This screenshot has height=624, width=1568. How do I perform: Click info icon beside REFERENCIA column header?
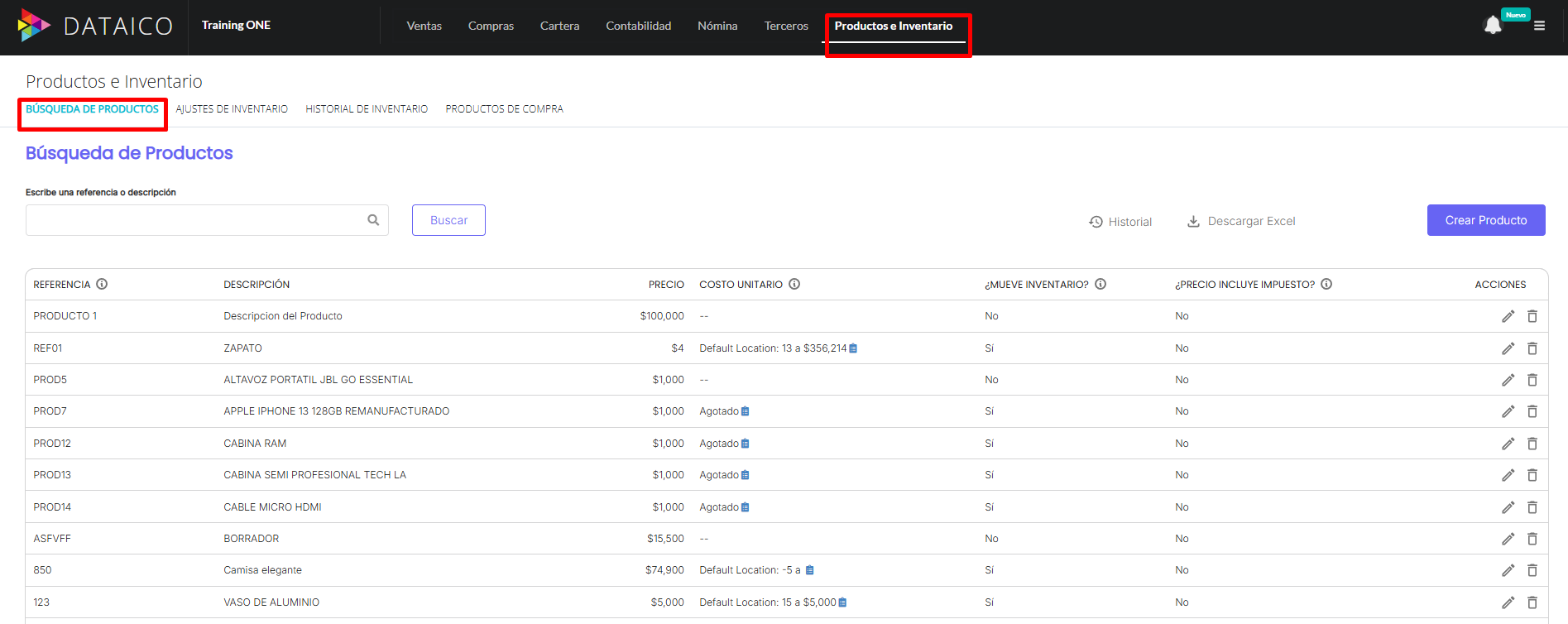coord(102,284)
